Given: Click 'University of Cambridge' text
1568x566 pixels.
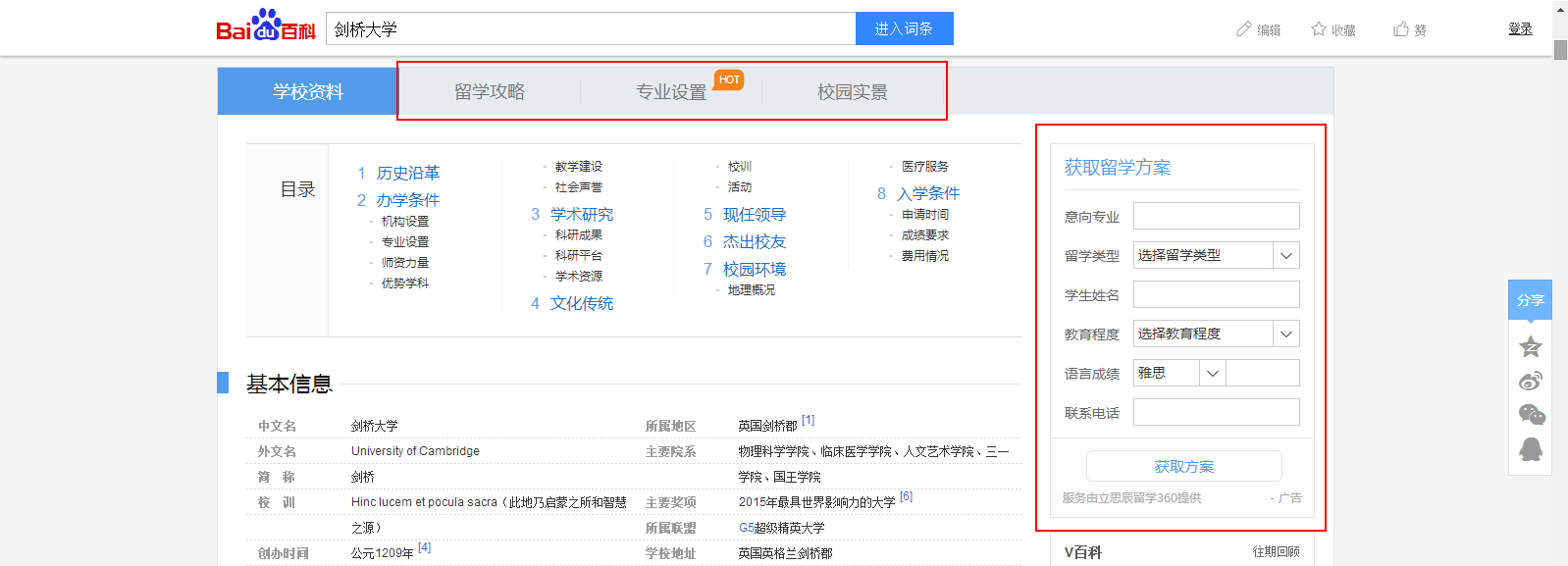Looking at the screenshot, I should point(415,451).
